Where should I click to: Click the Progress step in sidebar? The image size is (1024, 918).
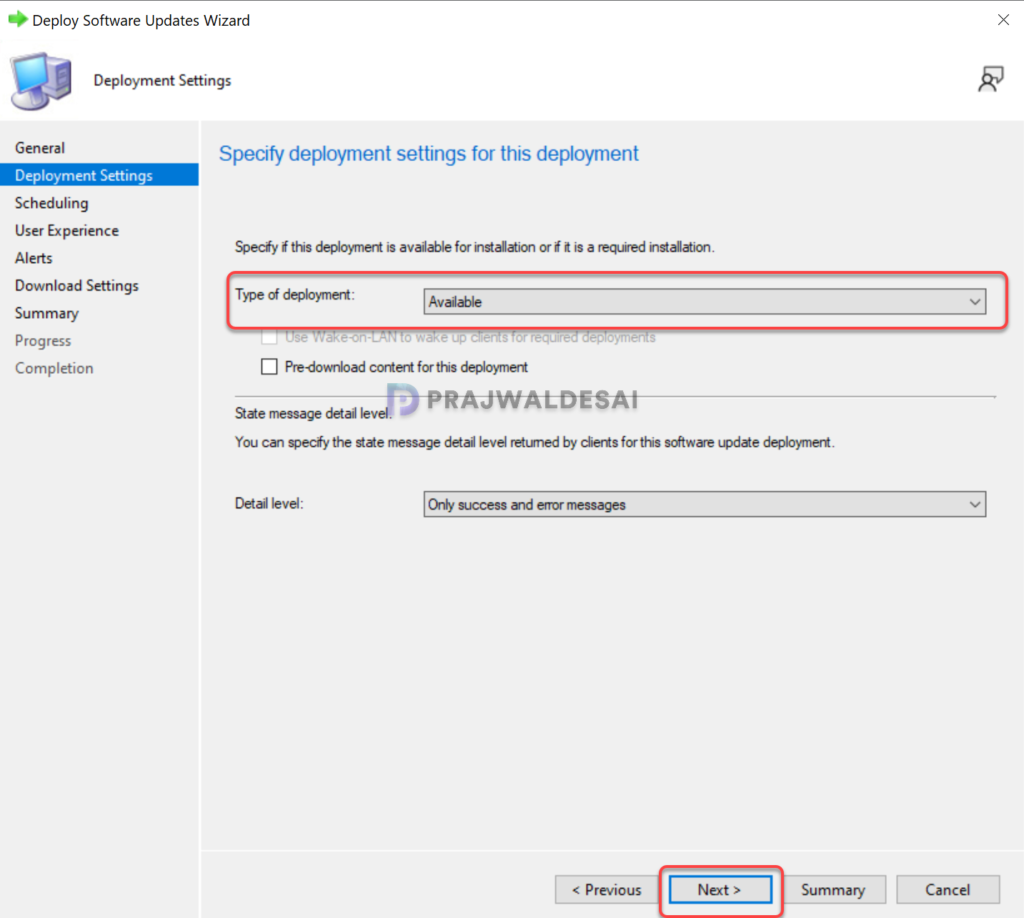(x=42, y=341)
